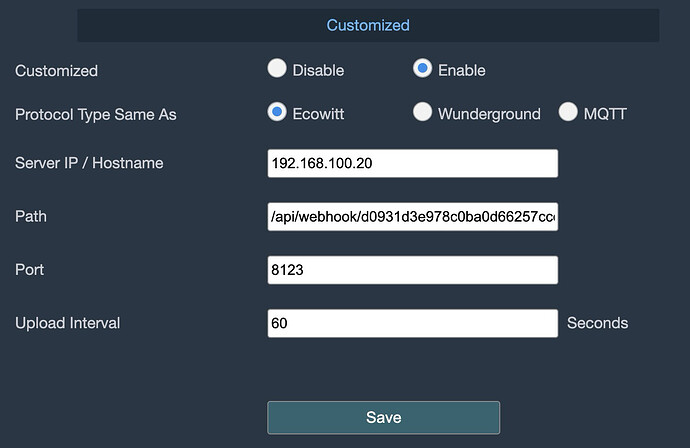Viewport: 690px width, 448px height.
Task: Click the 'Path' label text
Action: click(x=31, y=217)
